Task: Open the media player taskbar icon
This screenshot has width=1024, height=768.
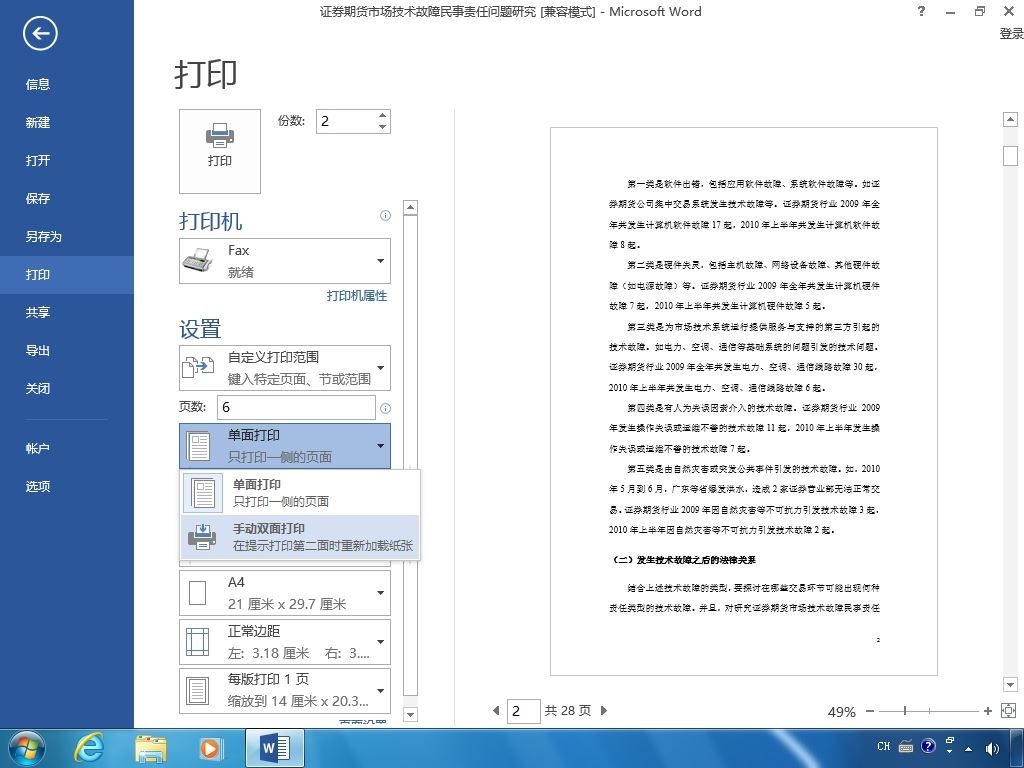Action: (x=211, y=748)
